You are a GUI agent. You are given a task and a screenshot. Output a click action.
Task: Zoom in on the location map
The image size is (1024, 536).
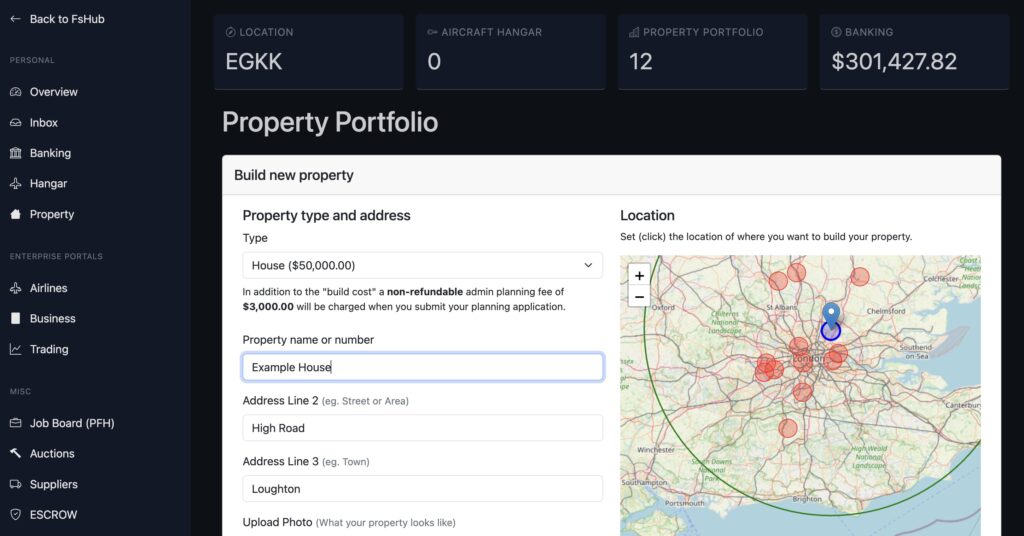(639, 275)
